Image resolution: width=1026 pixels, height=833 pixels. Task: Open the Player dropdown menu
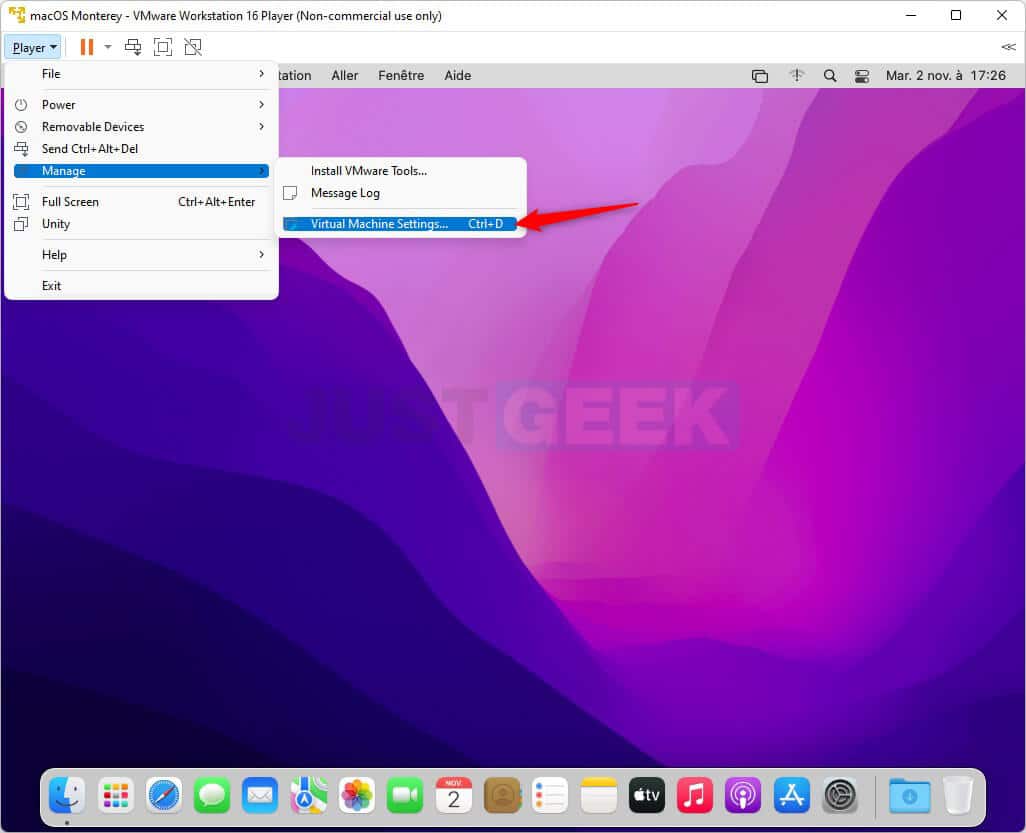pos(33,47)
